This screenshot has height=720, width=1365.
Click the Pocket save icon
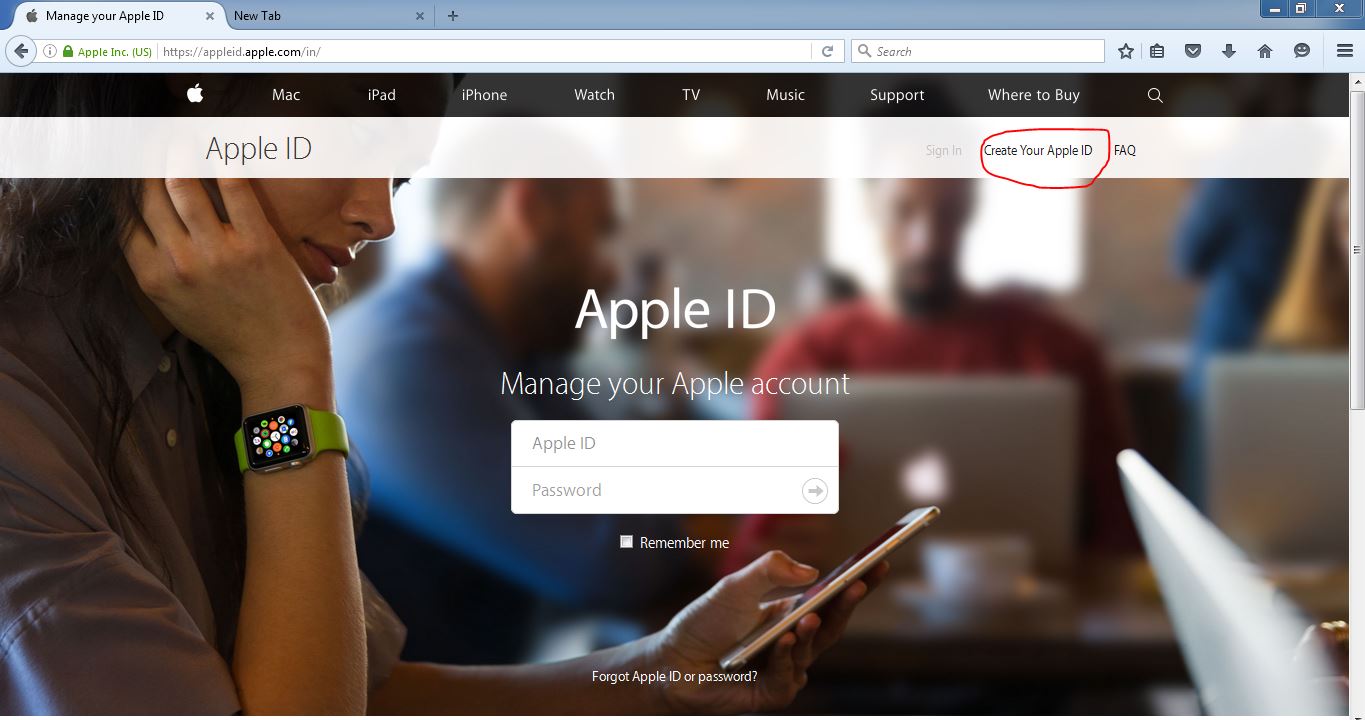coord(1193,51)
